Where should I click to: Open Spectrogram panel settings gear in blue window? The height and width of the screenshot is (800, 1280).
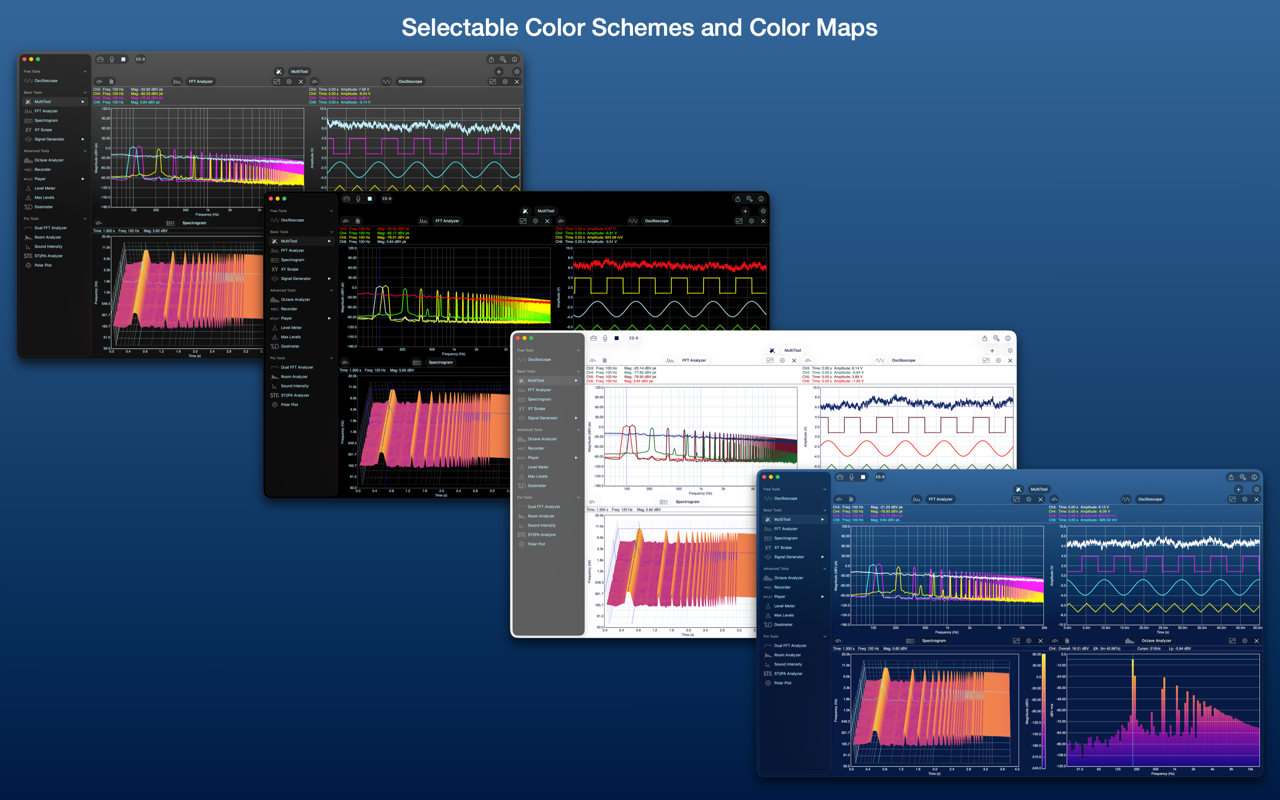pos(1029,641)
